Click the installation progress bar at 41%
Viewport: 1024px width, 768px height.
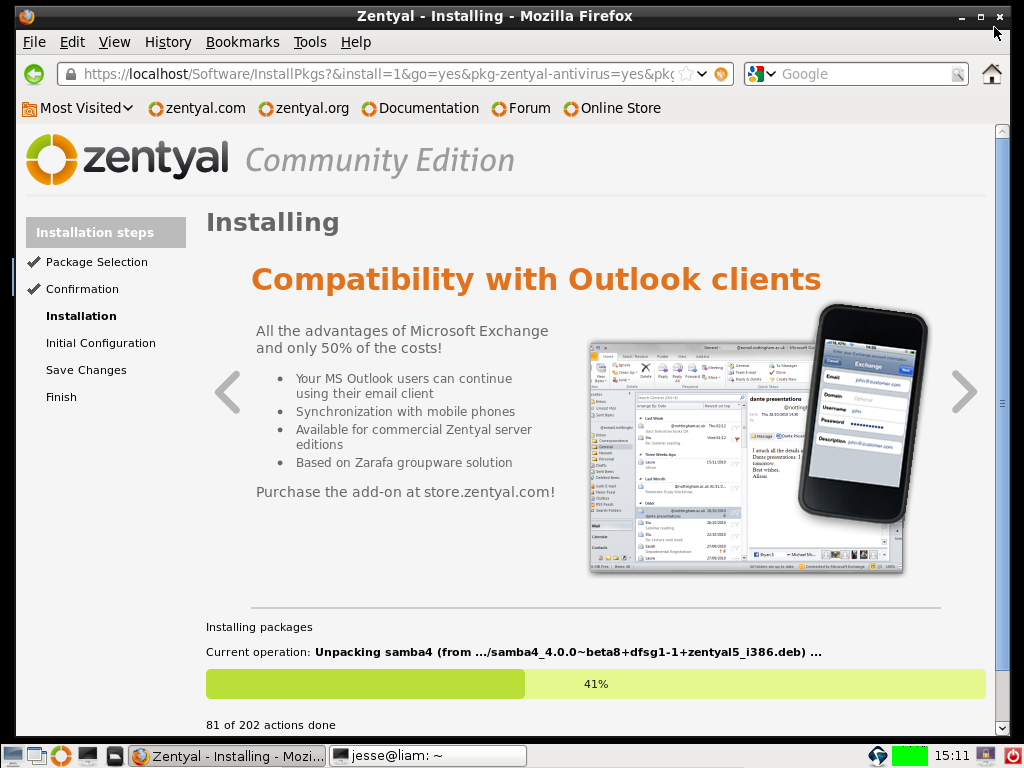pos(596,684)
